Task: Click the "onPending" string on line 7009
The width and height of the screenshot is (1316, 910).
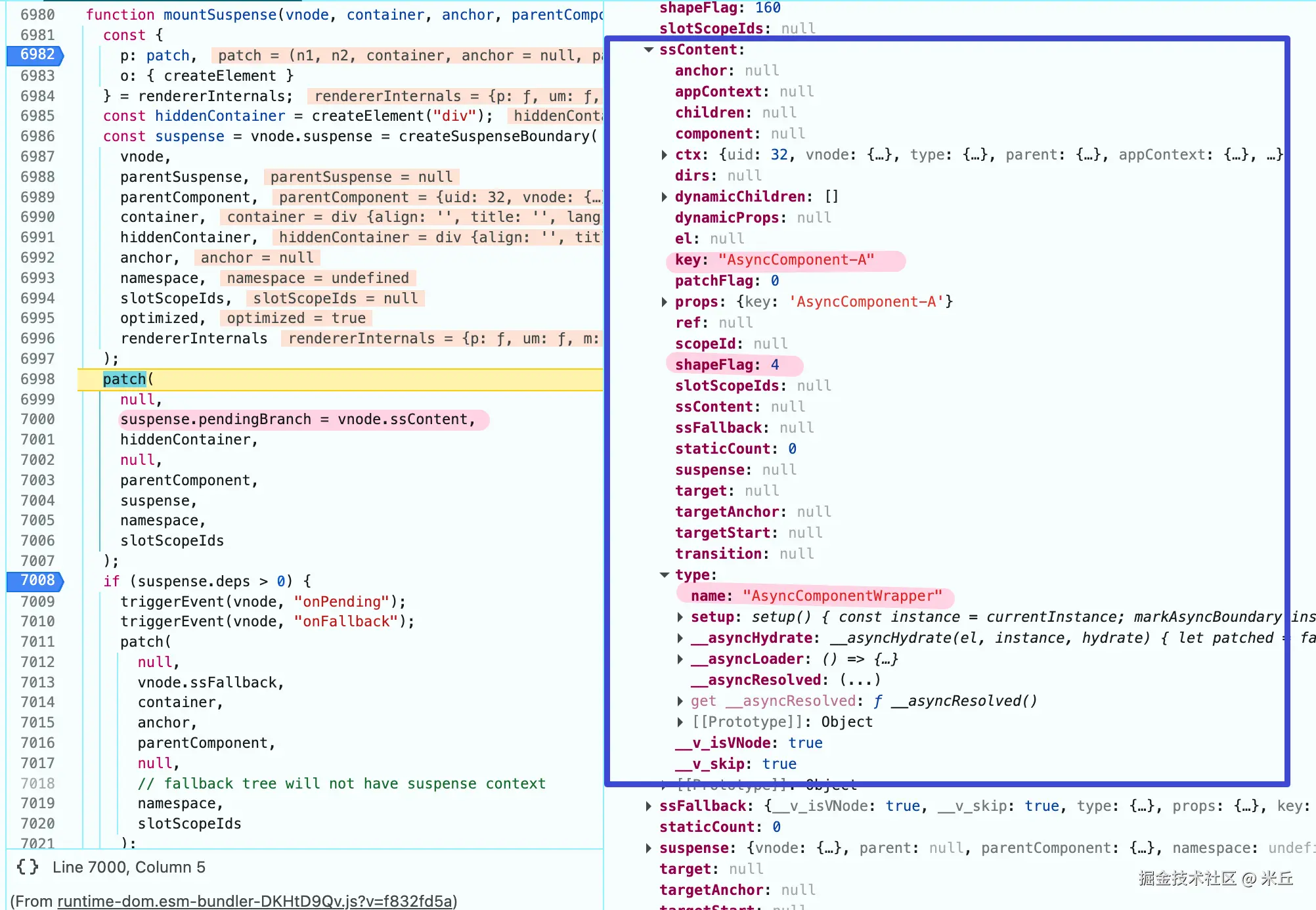Action: pyautogui.click(x=341, y=602)
